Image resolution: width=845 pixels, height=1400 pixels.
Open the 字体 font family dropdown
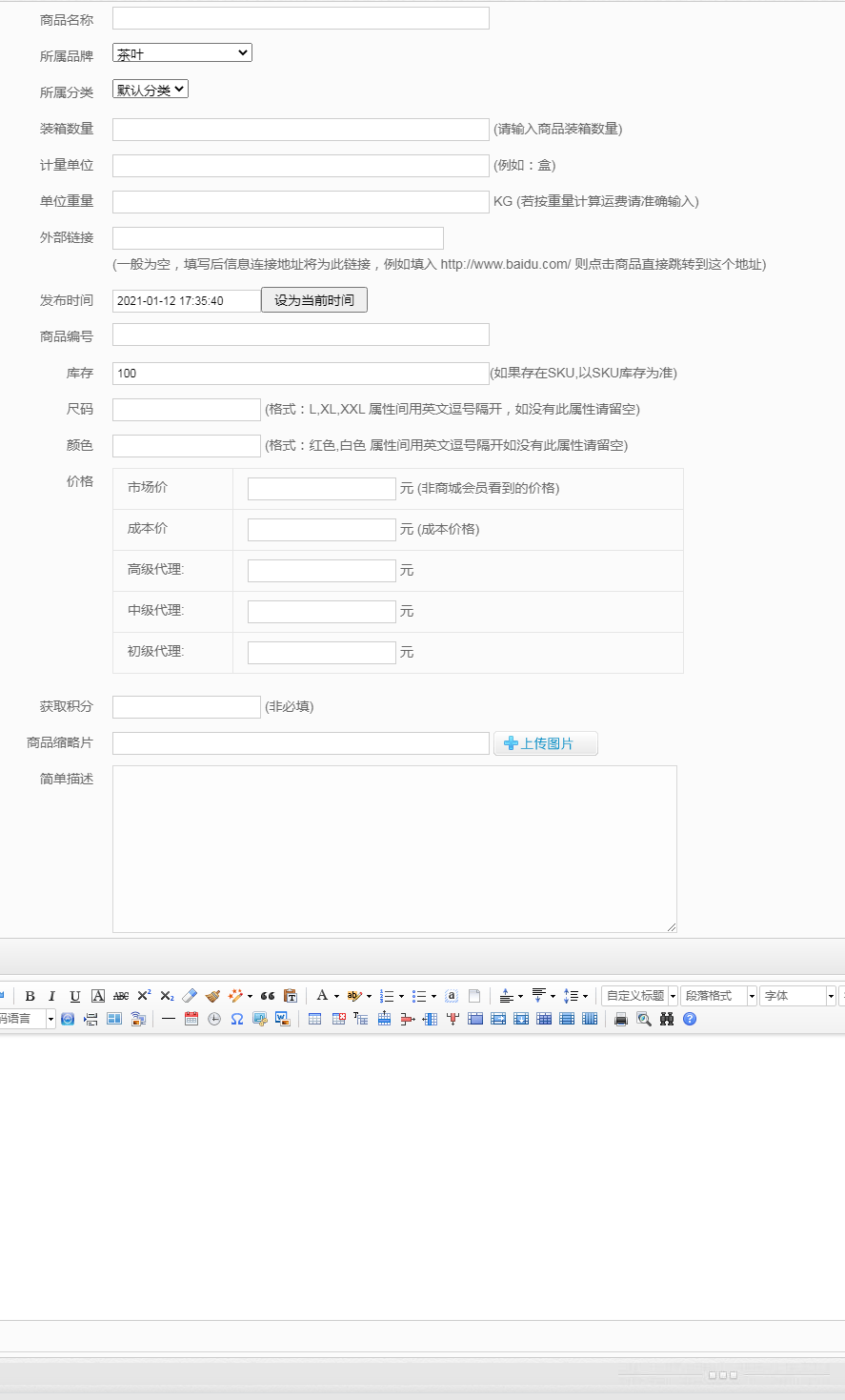coord(797,996)
